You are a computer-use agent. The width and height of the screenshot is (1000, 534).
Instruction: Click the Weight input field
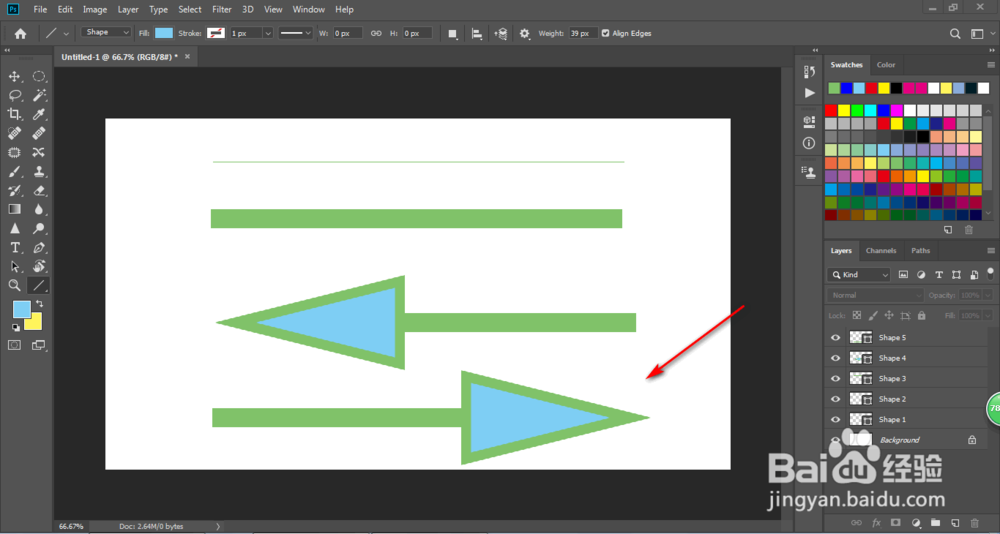coord(583,33)
